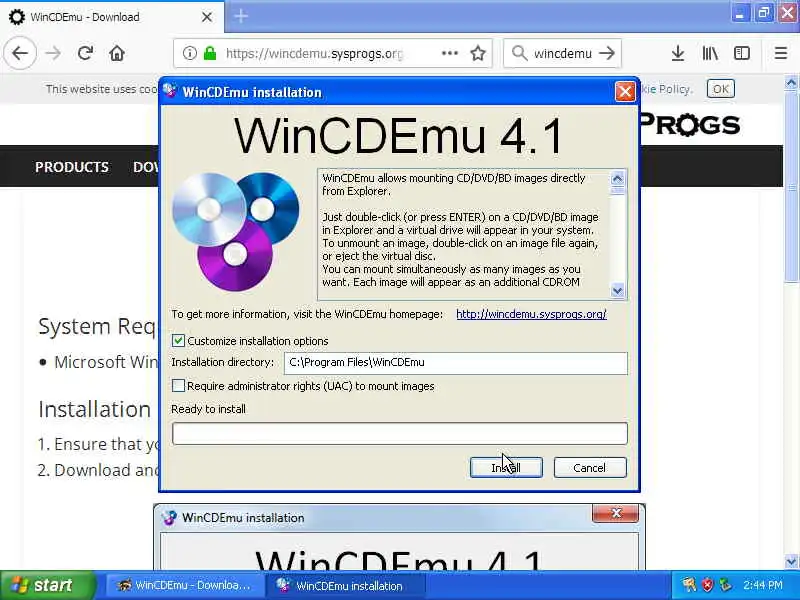The height and width of the screenshot is (600, 800).
Task: Click the red shield security tray icon
Action: coord(707,585)
